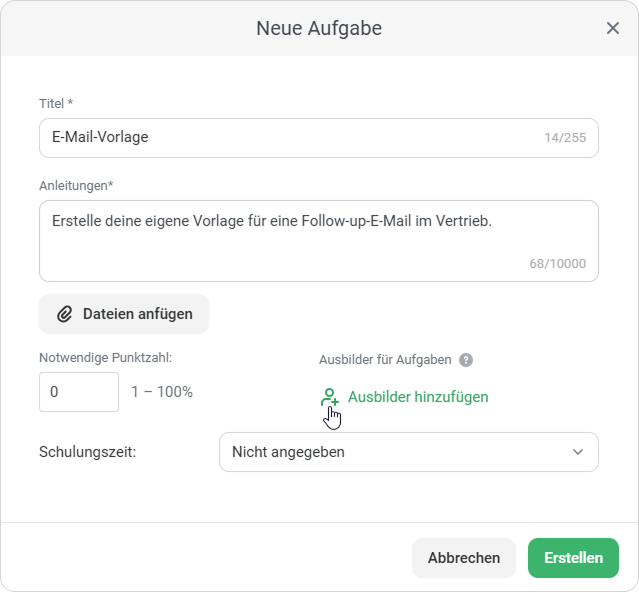Image resolution: width=639 pixels, height=592 pixels.
Task: Click the 14/255 character counter
Action: (x=565, y=138)
